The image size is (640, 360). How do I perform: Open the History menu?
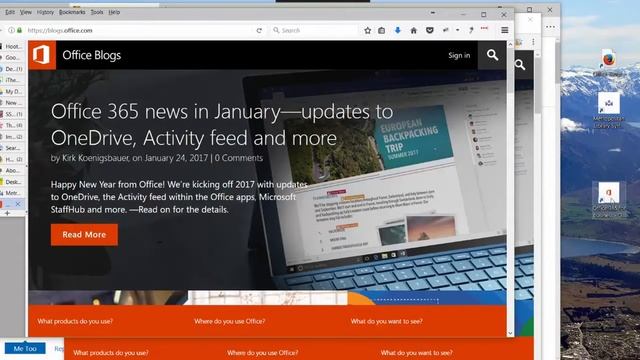45,12
